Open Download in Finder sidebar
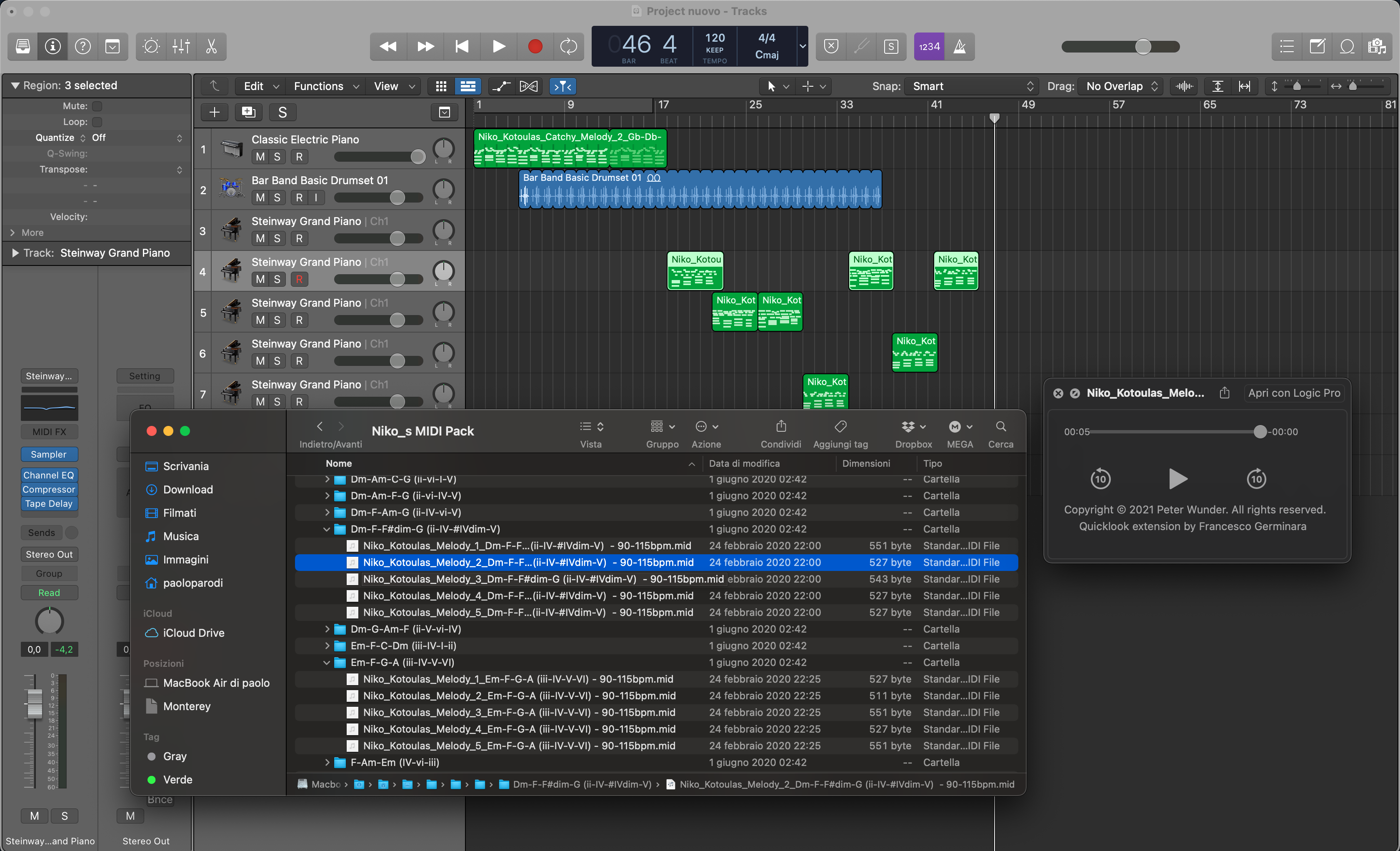Image resolution: width=1400 pixels, height=851 pixels. (x=187, y=490)
